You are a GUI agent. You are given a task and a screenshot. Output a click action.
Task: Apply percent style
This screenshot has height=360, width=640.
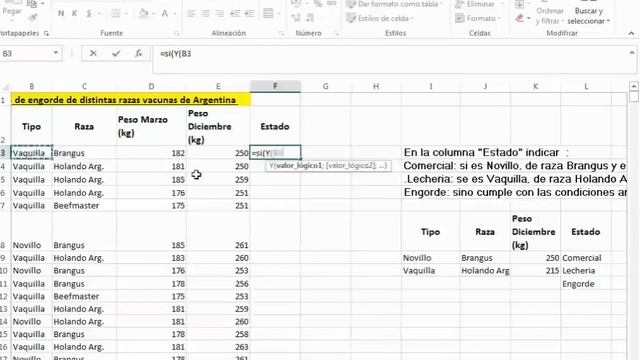coord(318,4)
